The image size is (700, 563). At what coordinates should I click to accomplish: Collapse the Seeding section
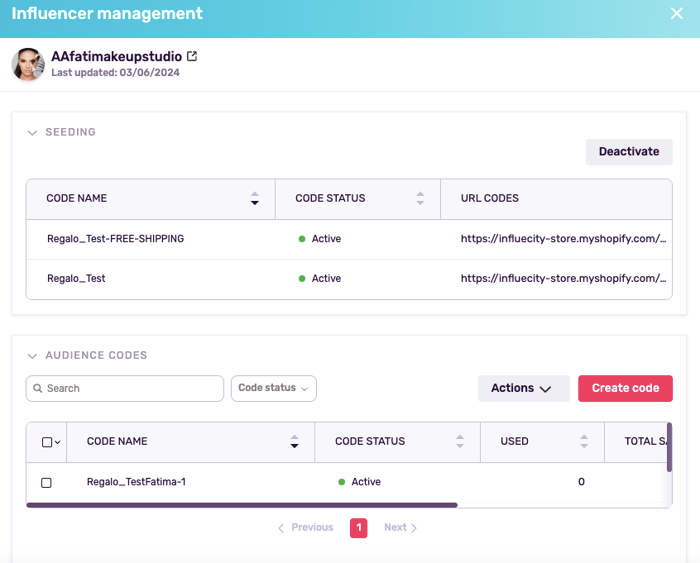[32, 132]
